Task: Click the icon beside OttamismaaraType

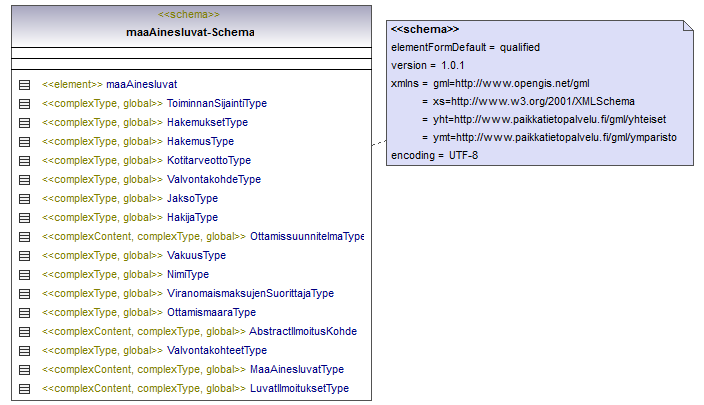Action: click(25, 313)
